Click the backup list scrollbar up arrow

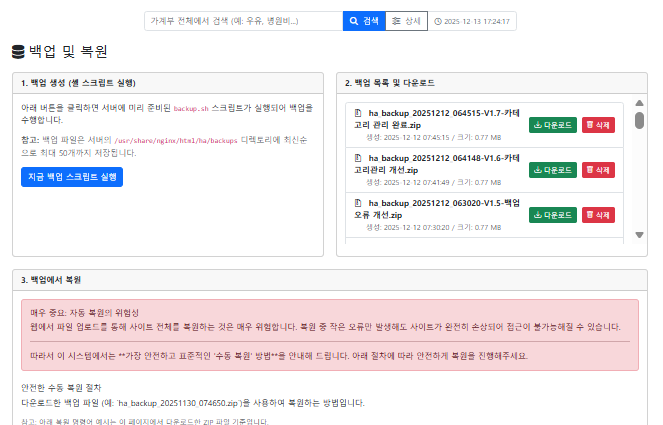pyautogui.click(x=639, y=103)
